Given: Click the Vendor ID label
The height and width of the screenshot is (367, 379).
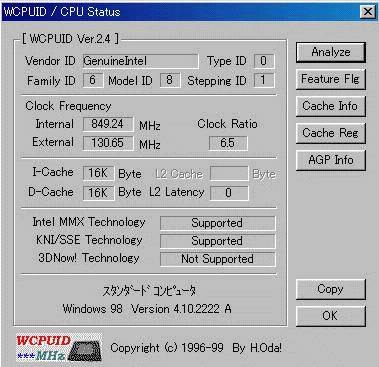Looking at the screenshot, I should [50, 61].
